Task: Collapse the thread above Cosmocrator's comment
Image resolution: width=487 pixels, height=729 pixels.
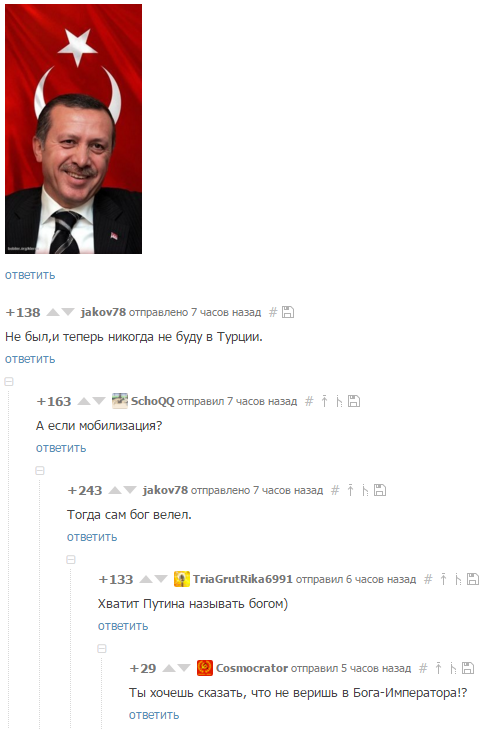Action: tap(102, 648)
